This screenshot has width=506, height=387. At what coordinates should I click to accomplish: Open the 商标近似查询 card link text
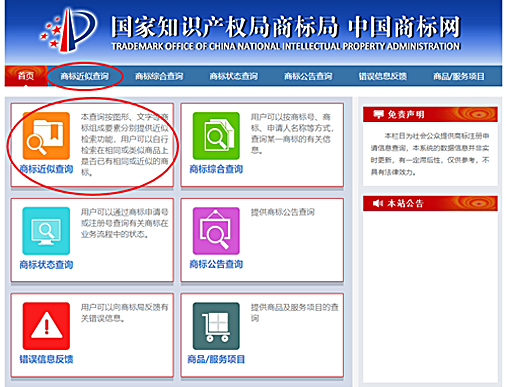[x=46, y=169]
